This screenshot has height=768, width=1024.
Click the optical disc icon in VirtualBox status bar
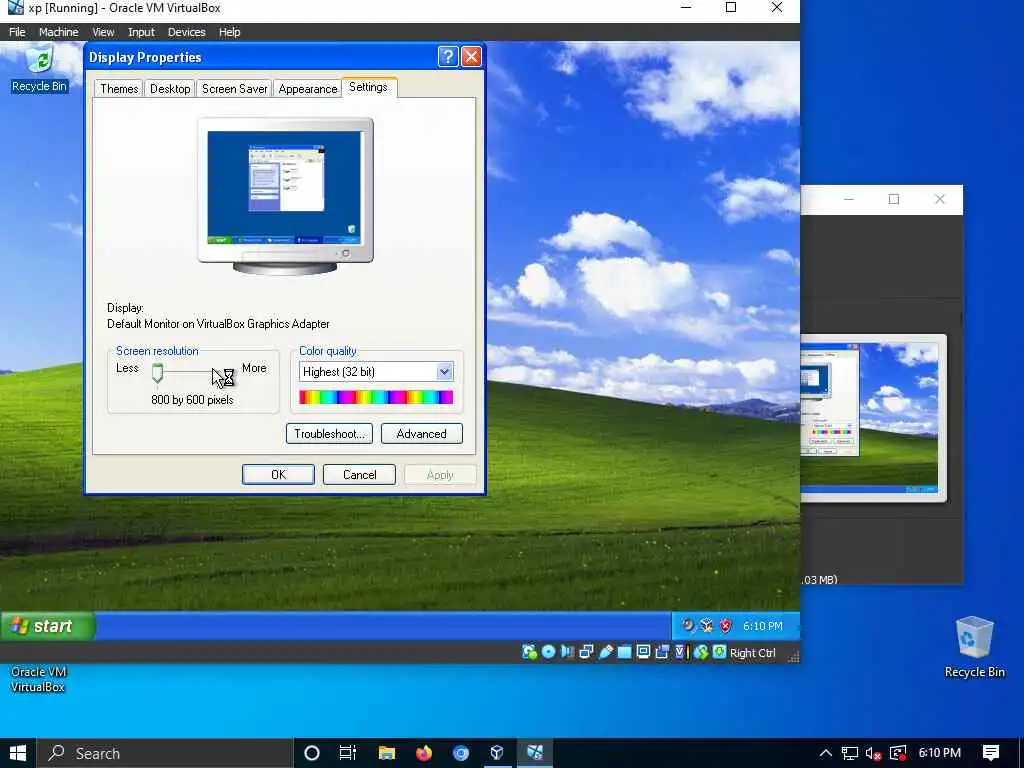click(x=549, y=652)
